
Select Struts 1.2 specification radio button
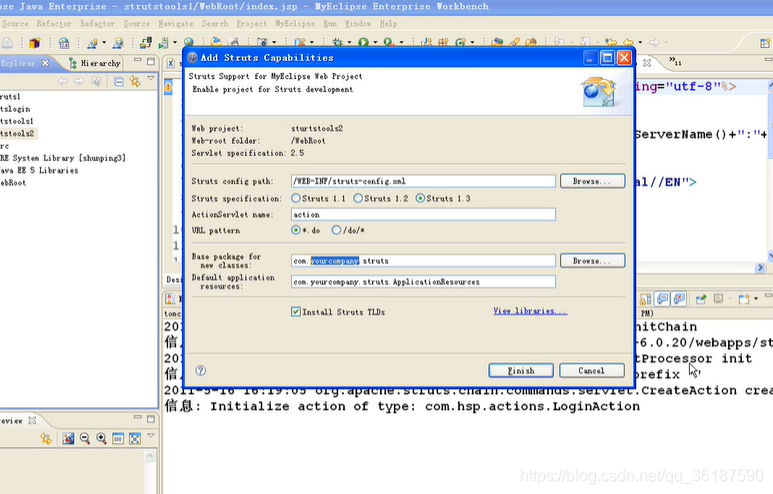pyautogui.click(x=358, y=198)
